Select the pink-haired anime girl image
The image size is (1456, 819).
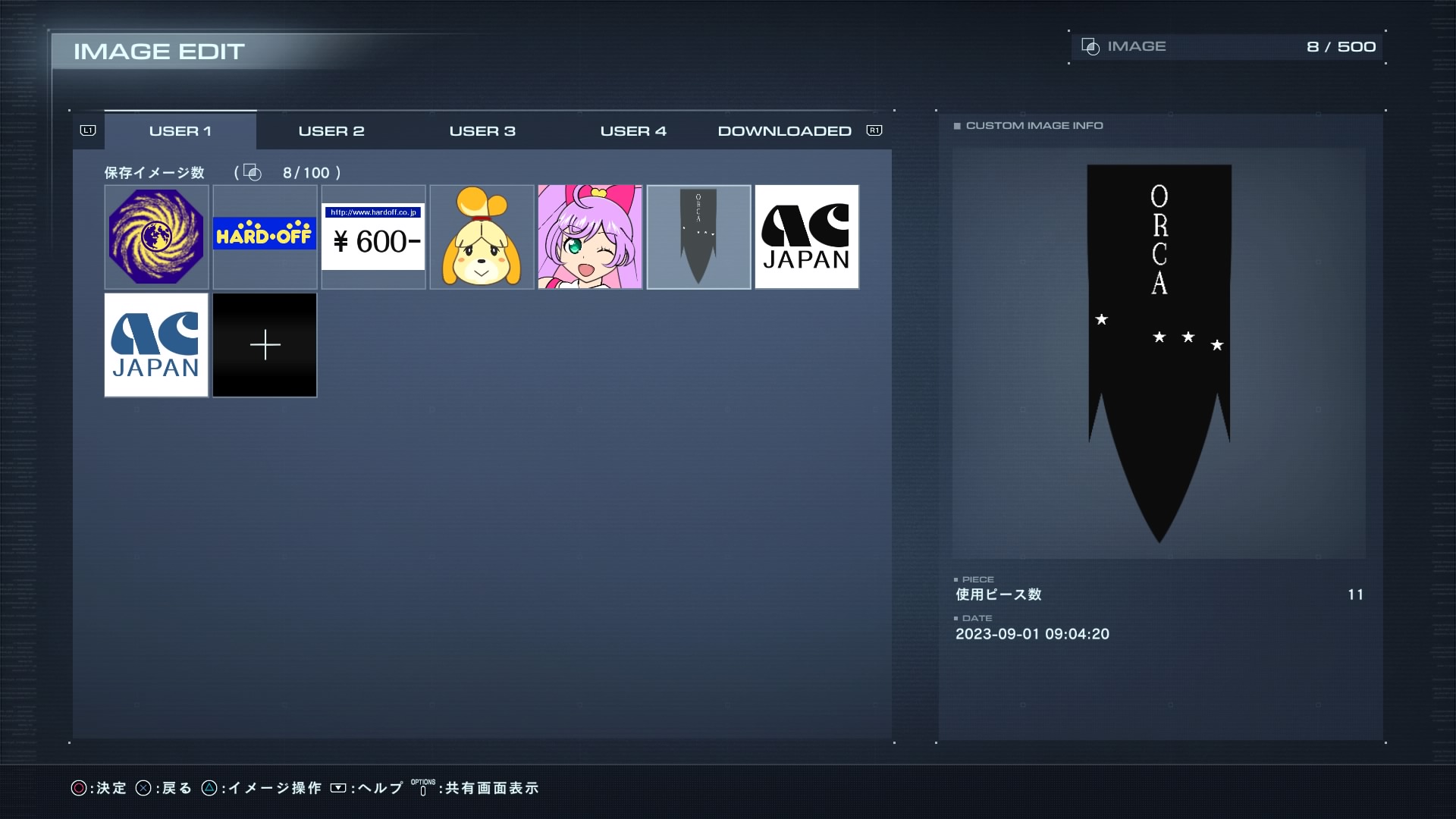590,237
